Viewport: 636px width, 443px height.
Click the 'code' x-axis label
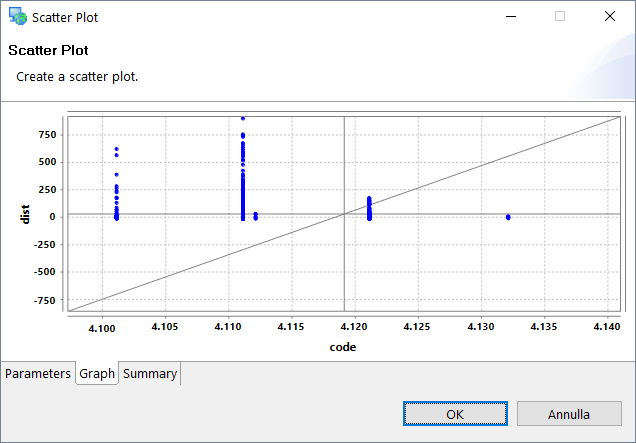(x=344, y=347)
